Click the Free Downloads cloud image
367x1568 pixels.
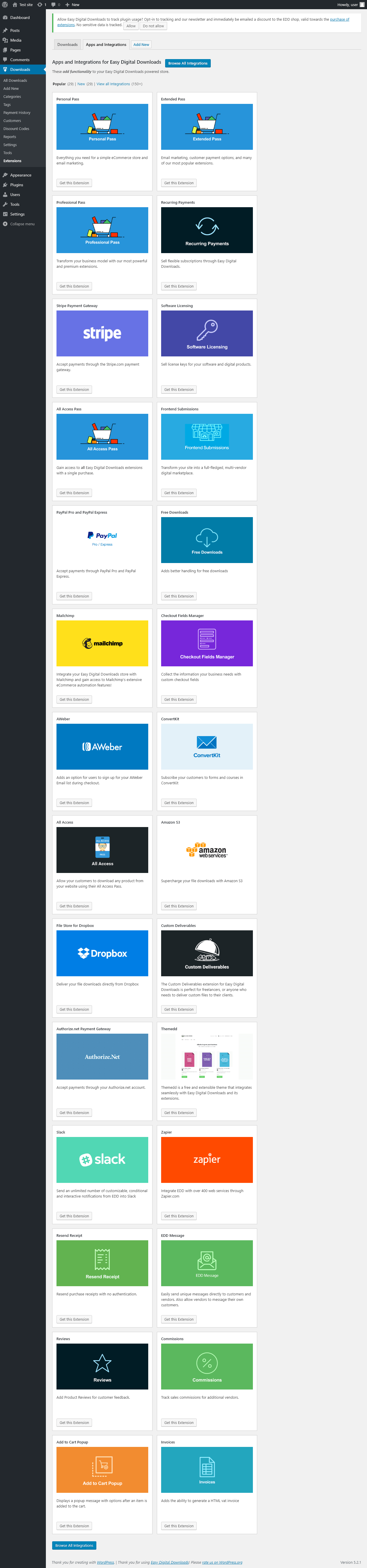[x=207, y=540]
